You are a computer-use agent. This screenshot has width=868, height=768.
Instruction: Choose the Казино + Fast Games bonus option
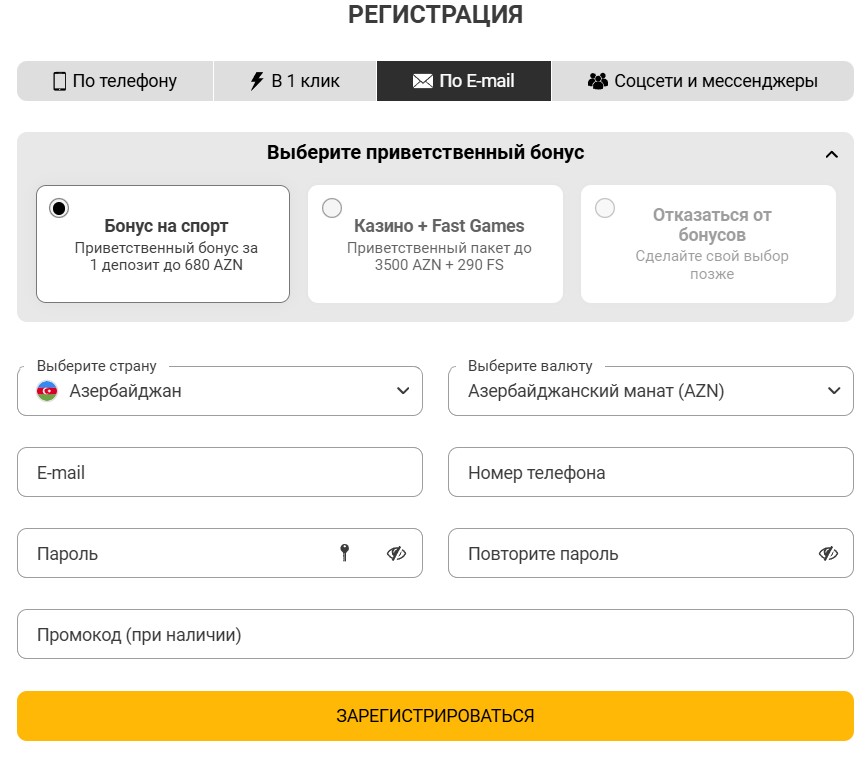(x=332, y=208)
